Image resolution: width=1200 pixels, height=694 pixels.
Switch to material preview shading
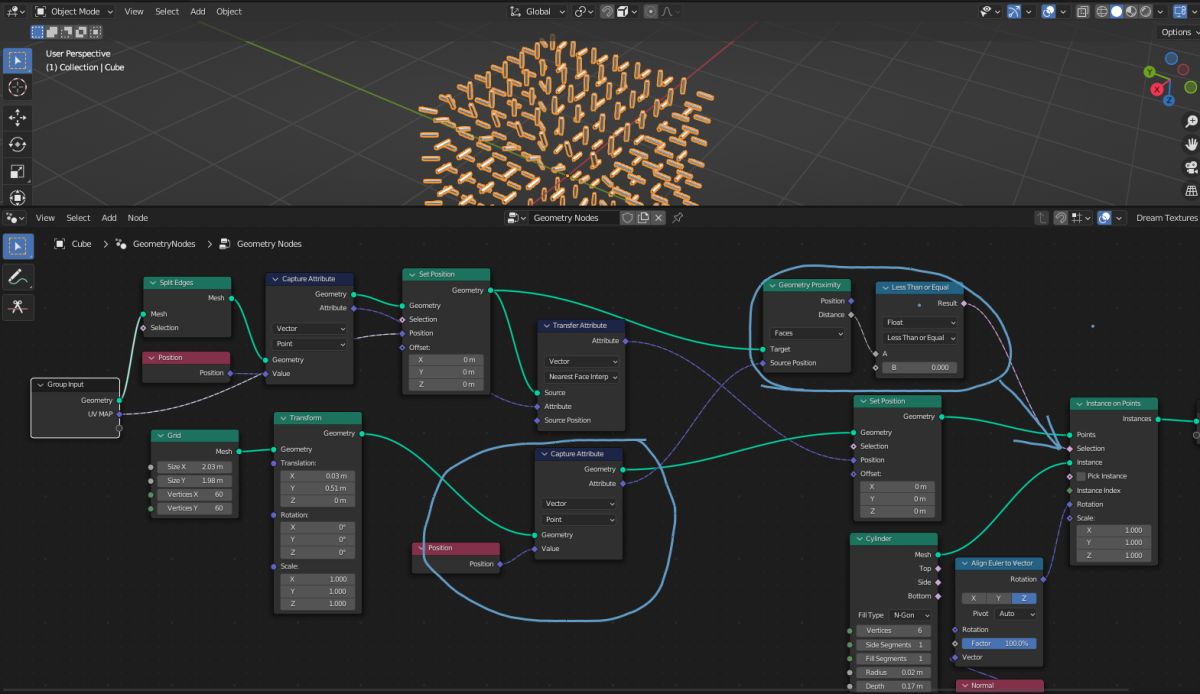click(1130, 11)
